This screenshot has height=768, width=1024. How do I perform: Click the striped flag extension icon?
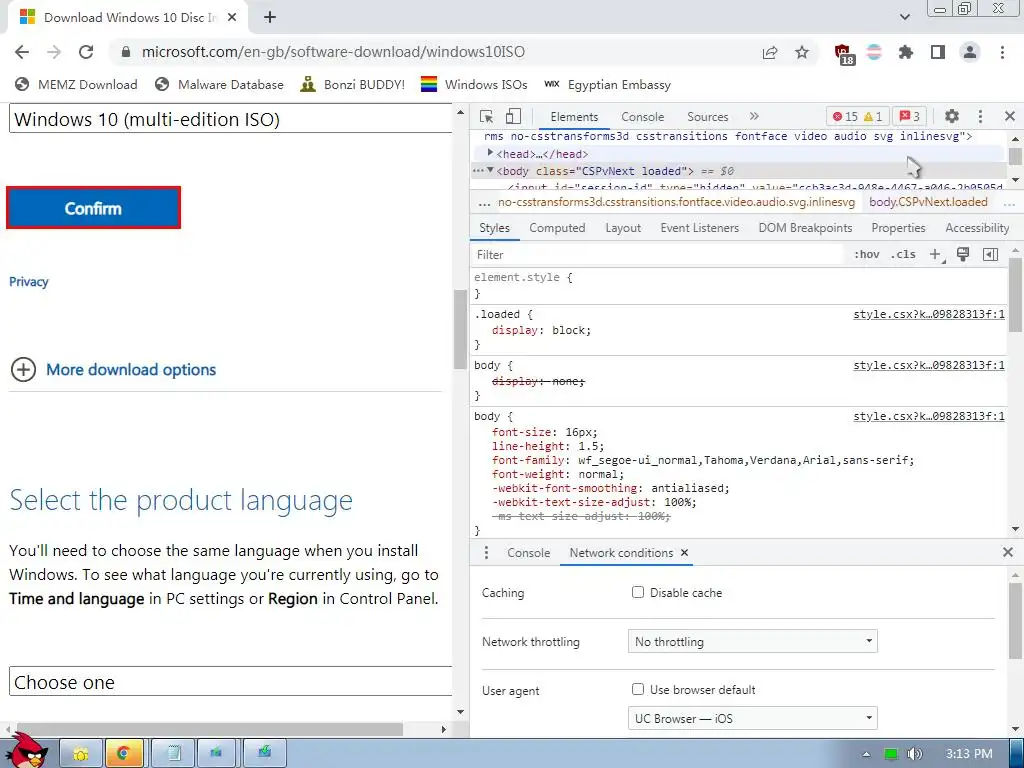tap(874, 52)
